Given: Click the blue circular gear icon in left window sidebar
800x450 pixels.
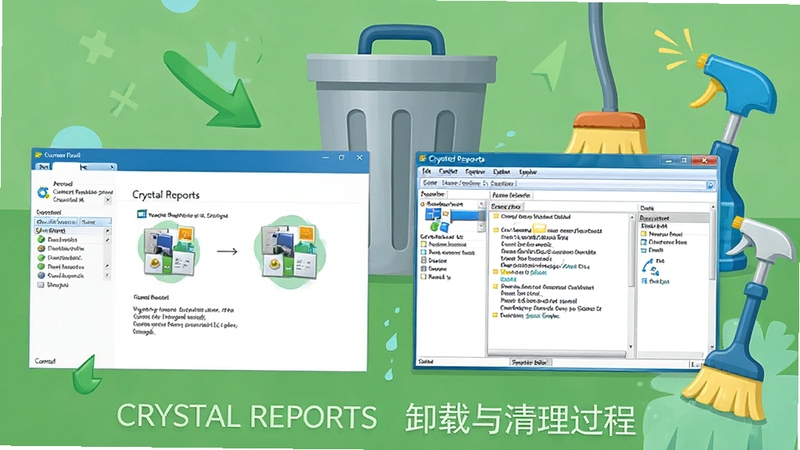Looking at the screenshot, I should 43,192.
